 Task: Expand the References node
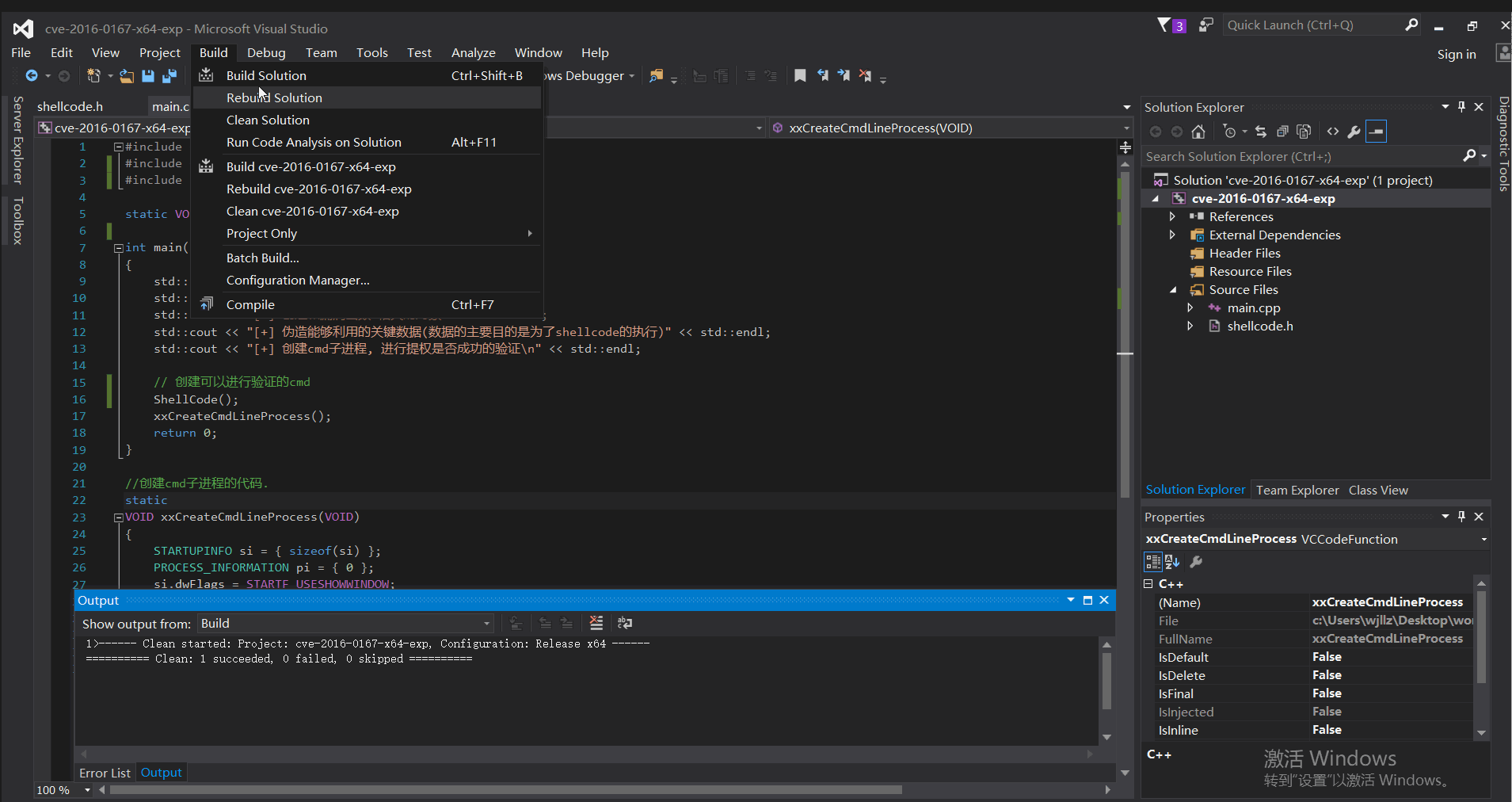1173,216
